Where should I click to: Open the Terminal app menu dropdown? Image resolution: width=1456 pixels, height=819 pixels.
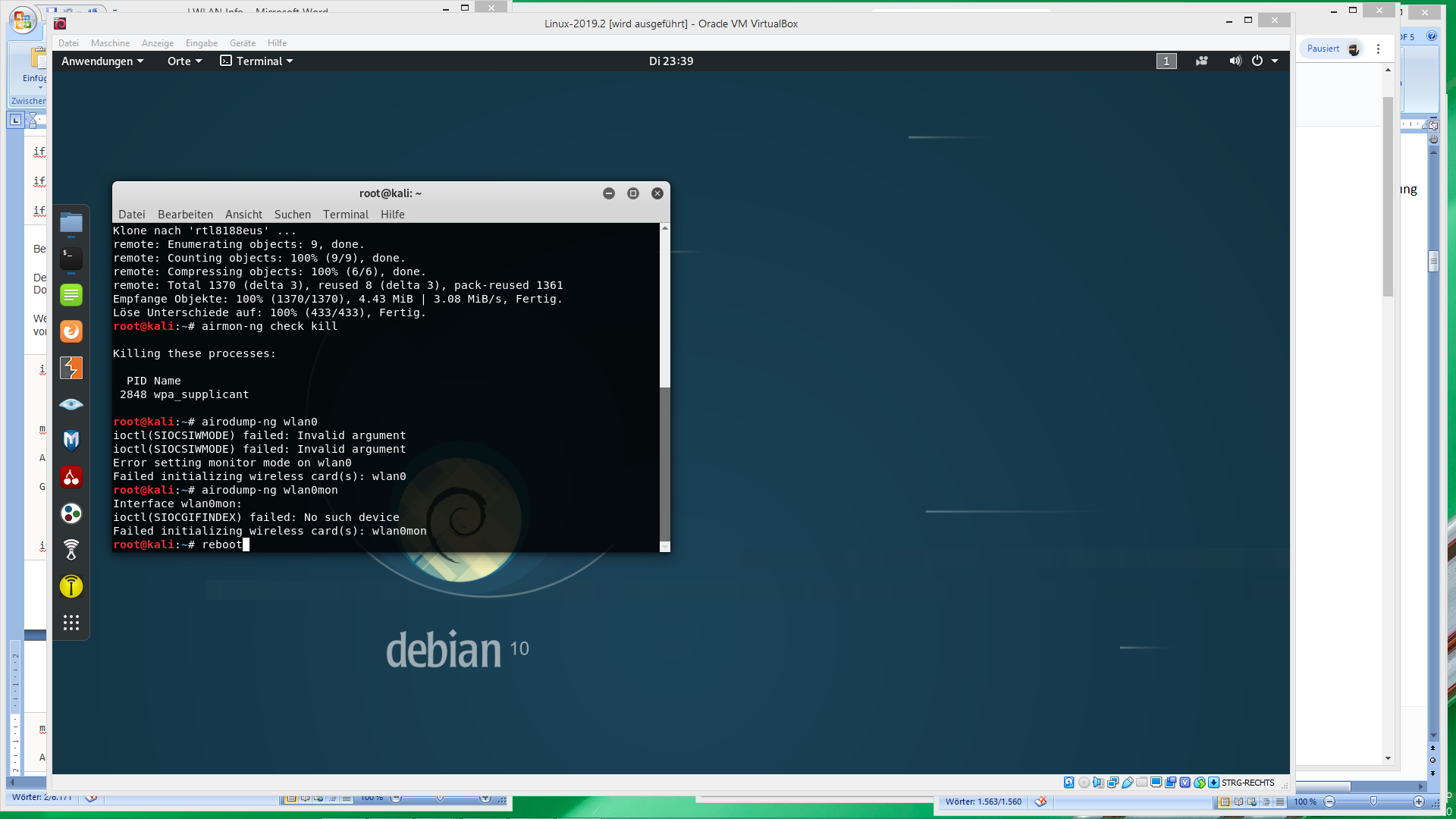tap(256, 61)
